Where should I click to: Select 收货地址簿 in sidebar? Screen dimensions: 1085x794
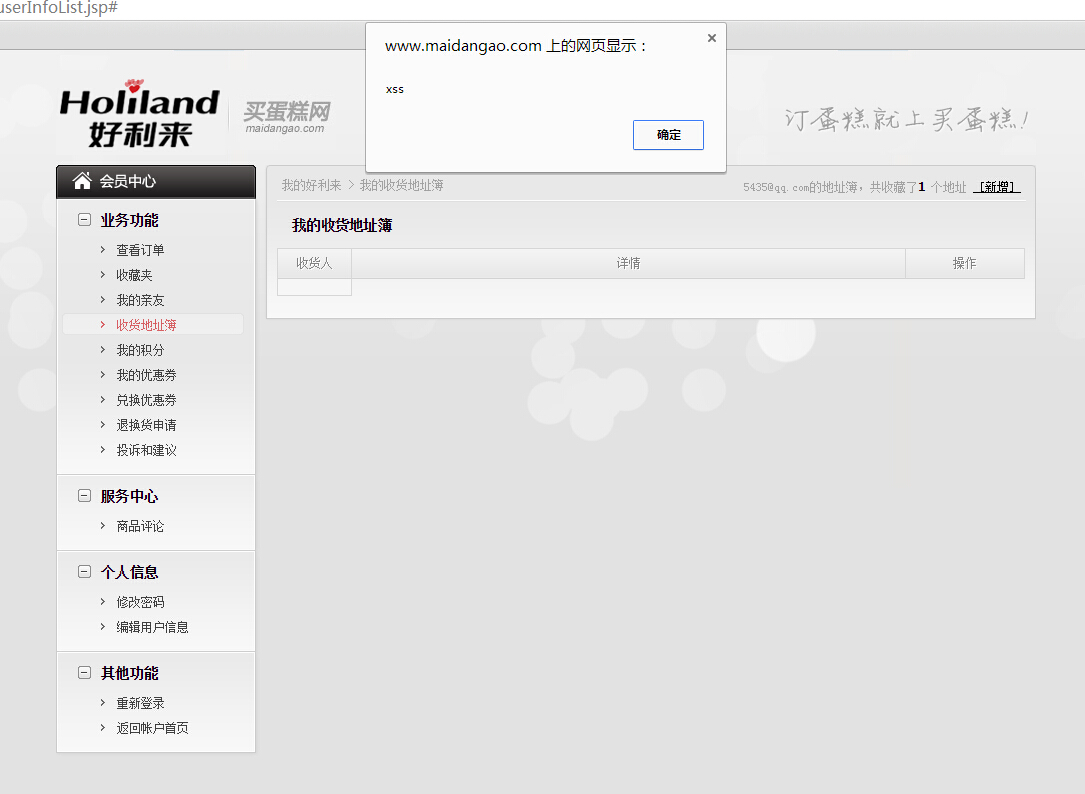click(x=146, y=325)
